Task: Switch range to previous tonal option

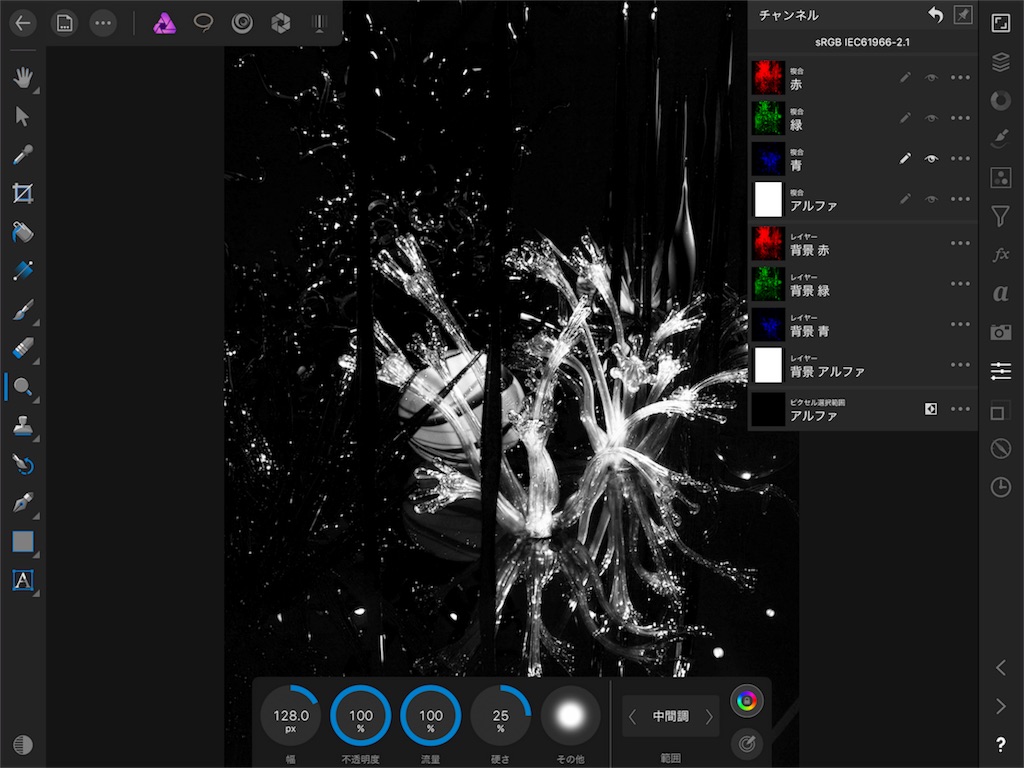Action: tap(632, 717)
